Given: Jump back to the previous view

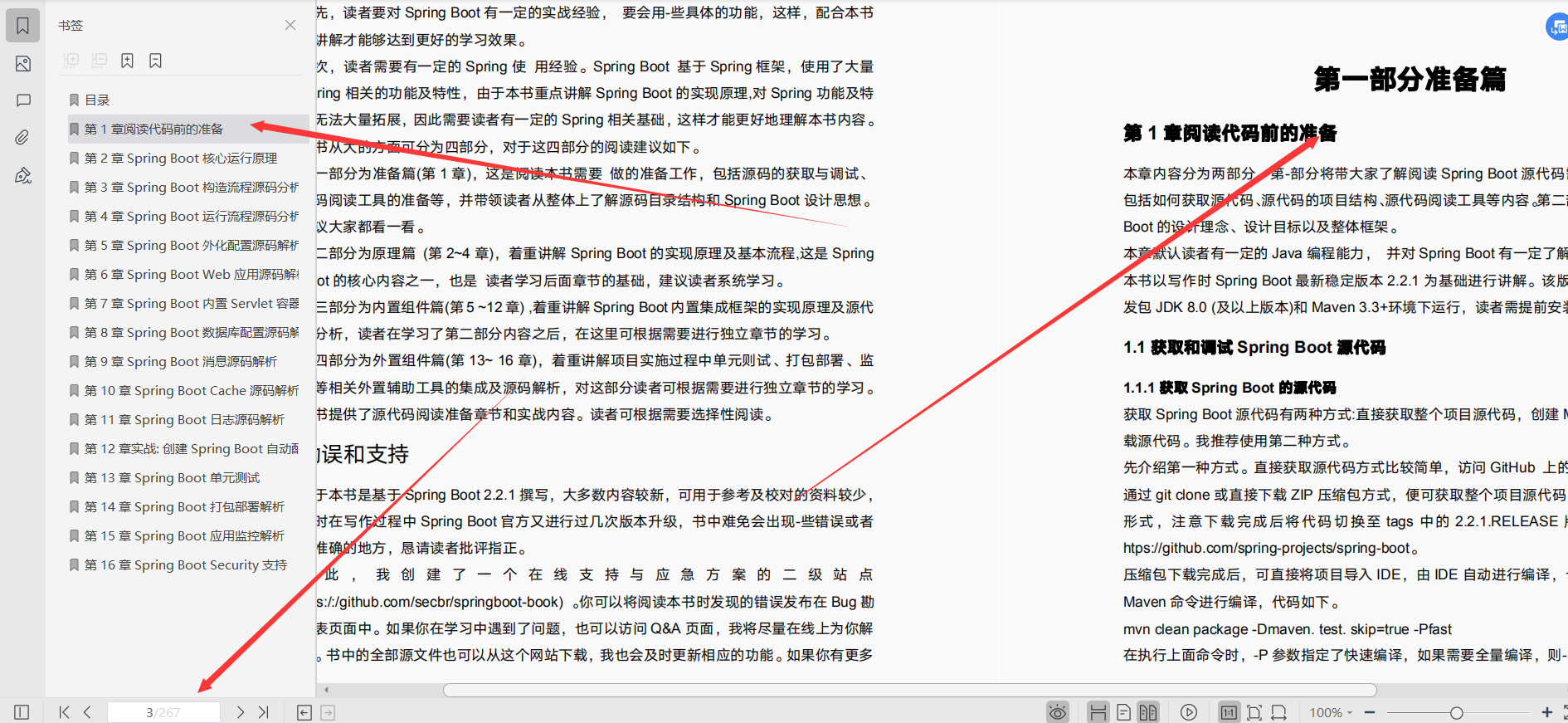Looking at the screenshot, I should coord(304,712).
